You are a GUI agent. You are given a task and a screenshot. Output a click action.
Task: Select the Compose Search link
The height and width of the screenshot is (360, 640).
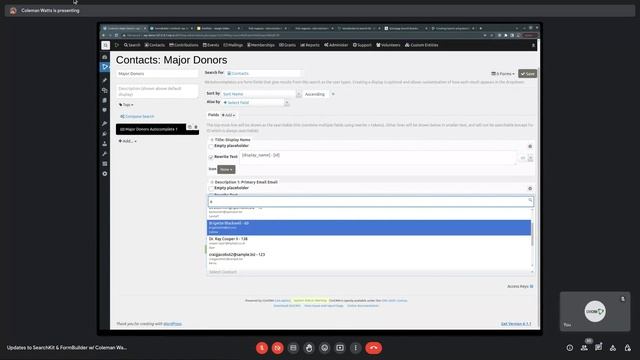point(138,116)
